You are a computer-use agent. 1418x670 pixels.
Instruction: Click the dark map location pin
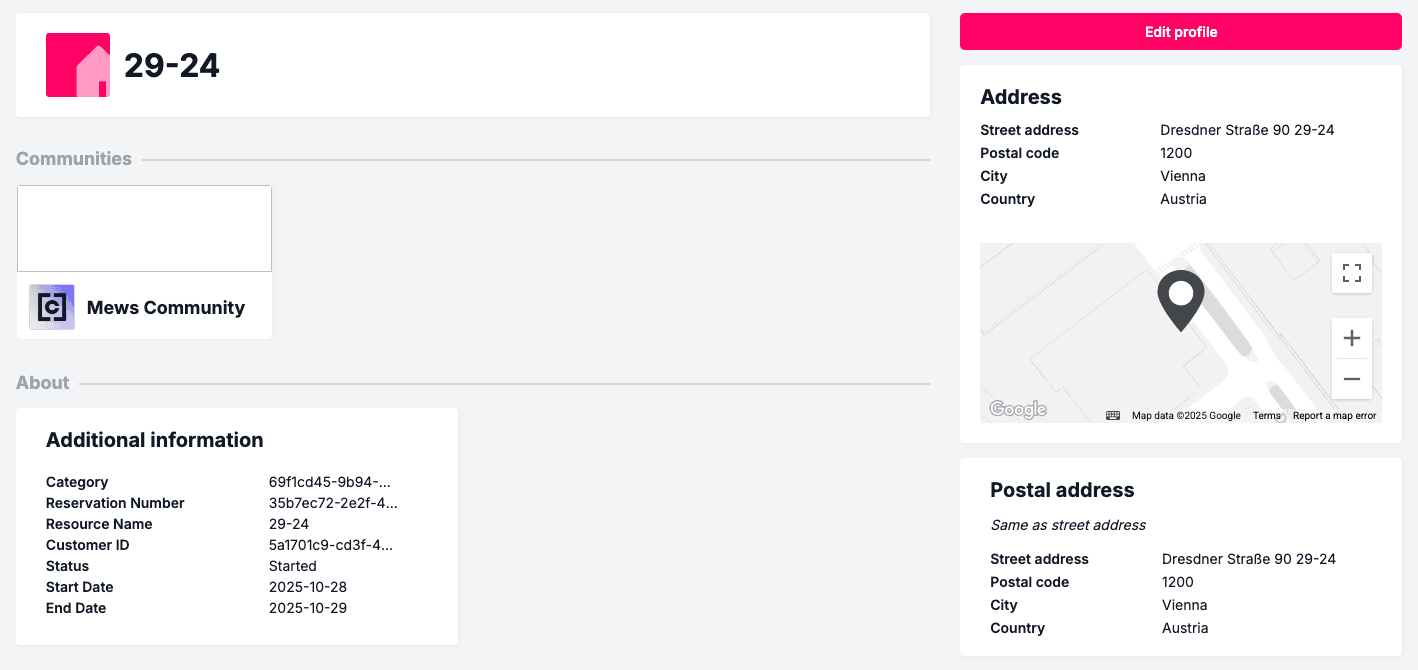click(x=1181, y=300)
